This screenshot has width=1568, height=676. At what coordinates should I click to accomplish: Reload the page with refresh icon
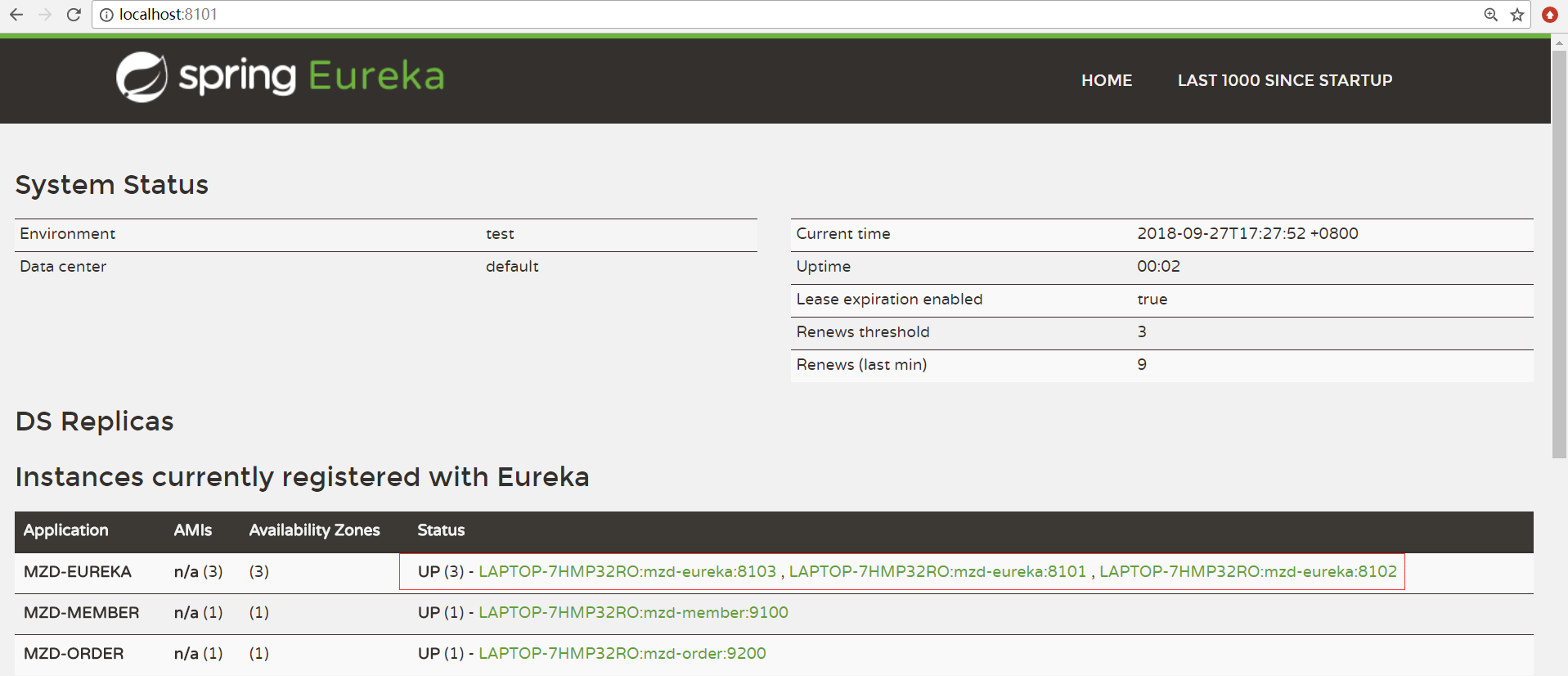74,15
